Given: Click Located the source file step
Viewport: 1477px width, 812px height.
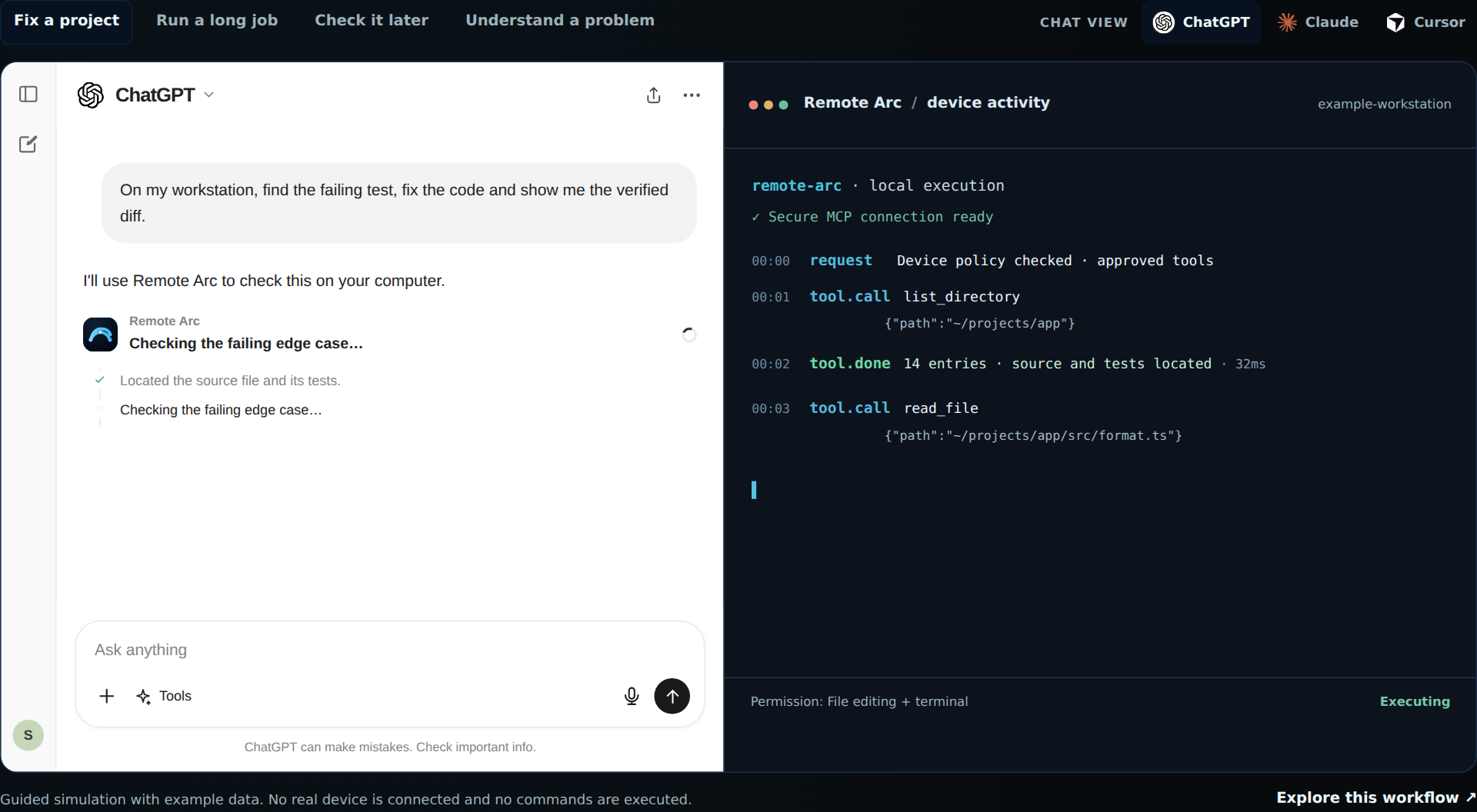Looking at the screenshot, I should [x=230, y=381].
